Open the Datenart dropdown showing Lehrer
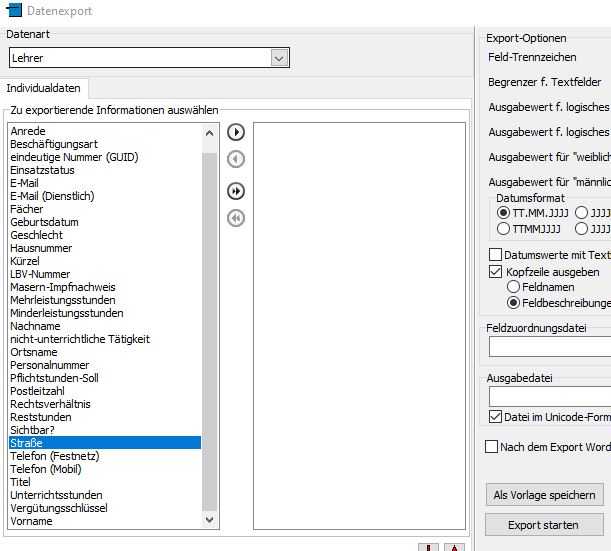Screen dimensions: 611x551 (x=280, y=59)
